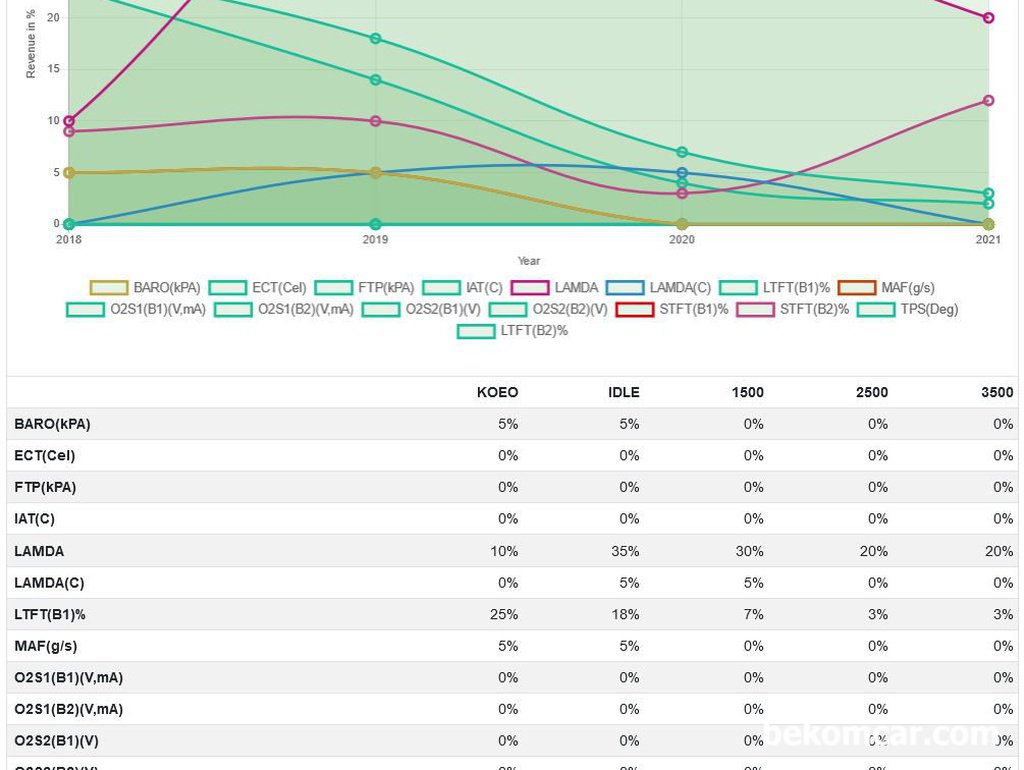Select the KOEO column header

pos(497,393)
